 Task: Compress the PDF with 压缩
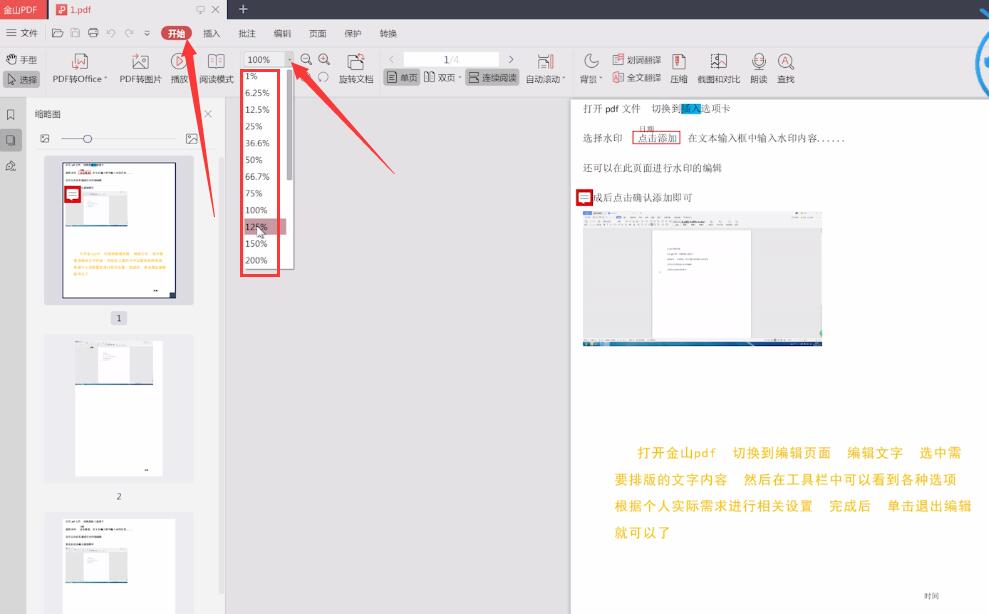[x=679, y=69]
